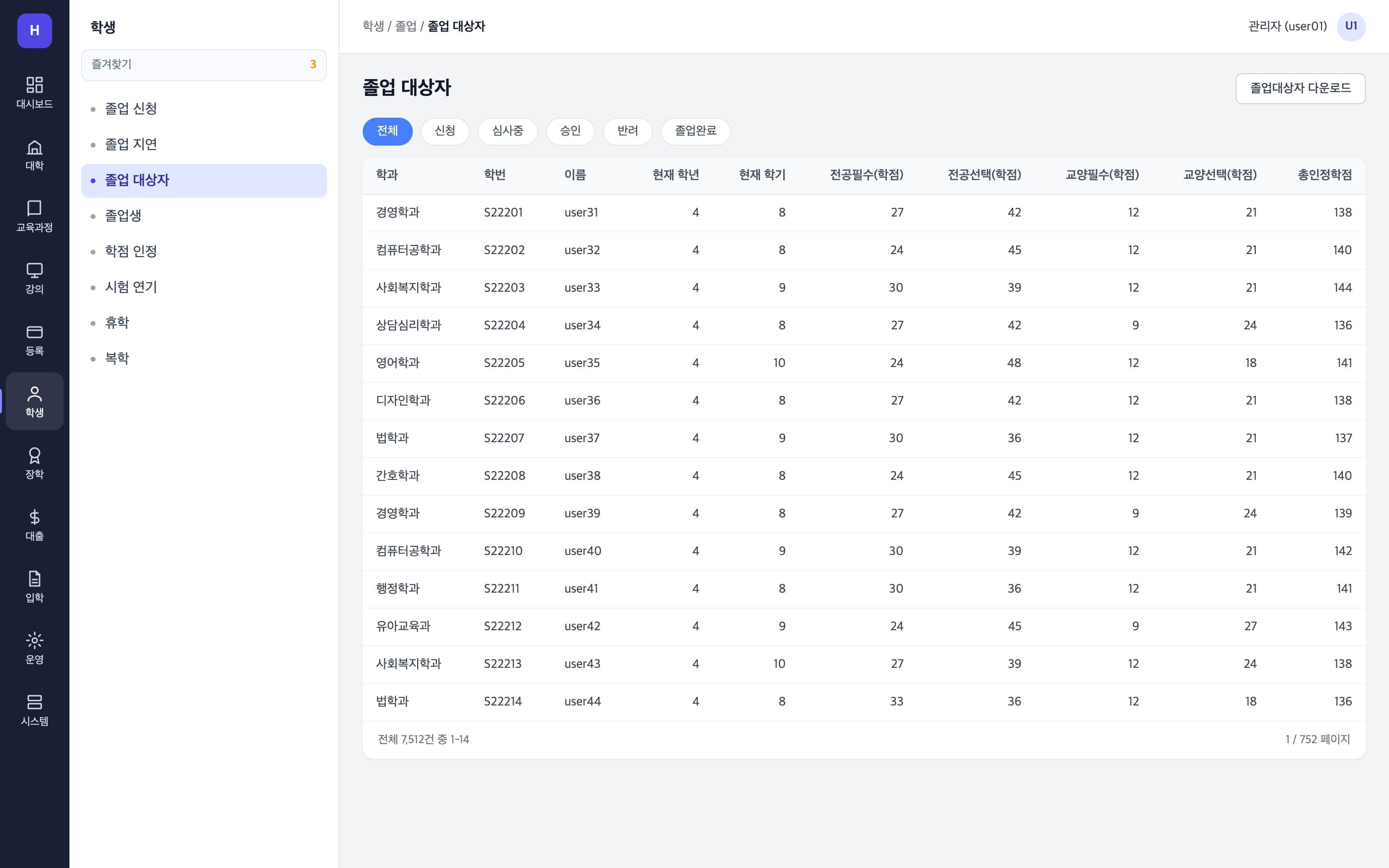
Task: Open the 입학 sidebar icon
Action: pyautogui.click(x=34, y=586)
